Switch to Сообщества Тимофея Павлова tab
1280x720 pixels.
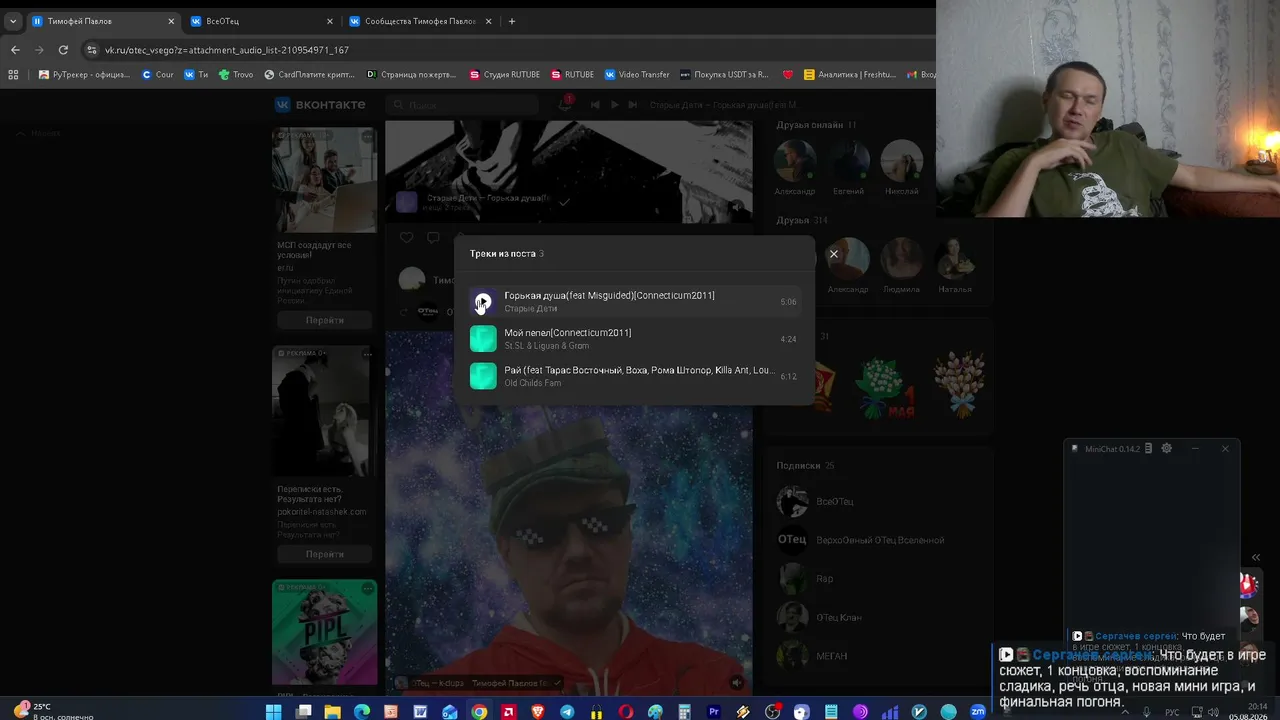[x=422, y=21]
